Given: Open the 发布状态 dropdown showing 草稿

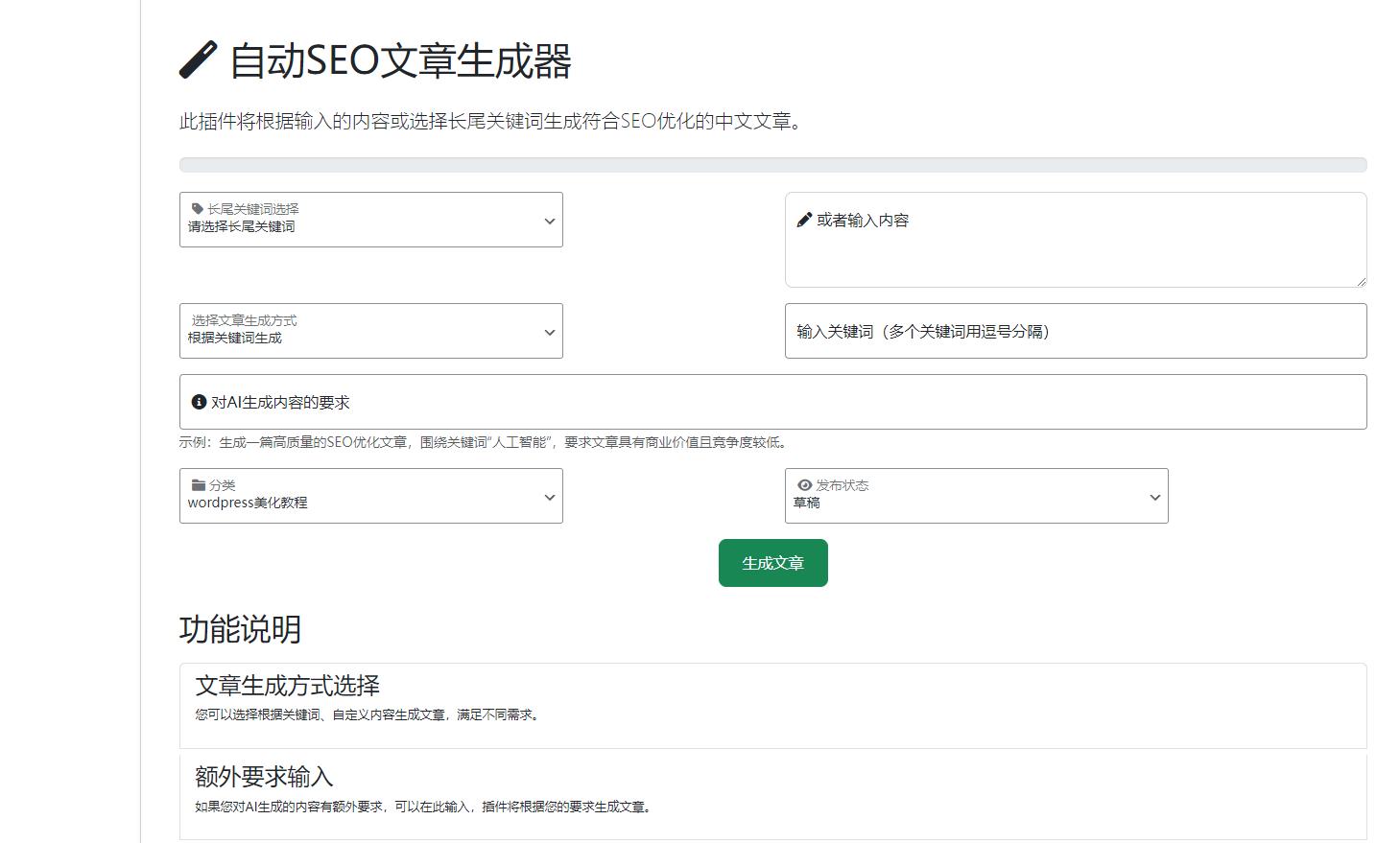Looking at the screenshot, I should pyautogui.click(x=976, y=496).
